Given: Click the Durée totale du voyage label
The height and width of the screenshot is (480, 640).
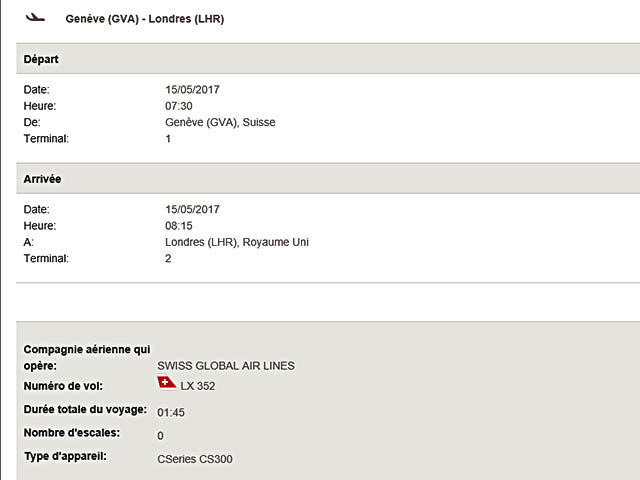Looking at the screenshot, I should 86,410.
